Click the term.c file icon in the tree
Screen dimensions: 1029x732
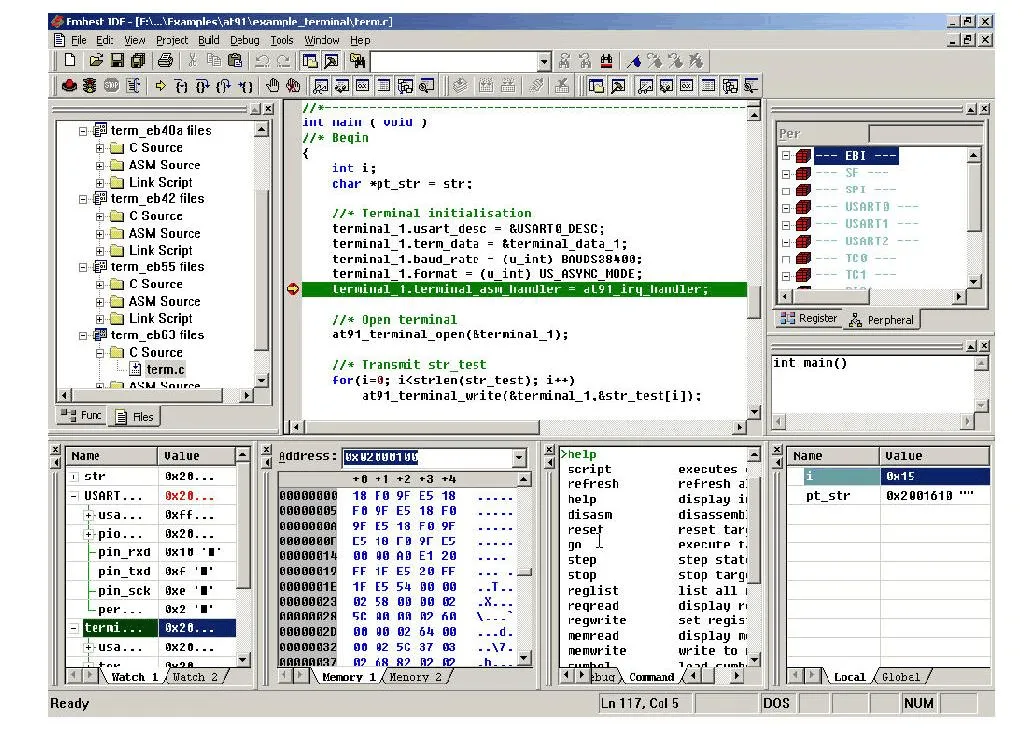135,370
